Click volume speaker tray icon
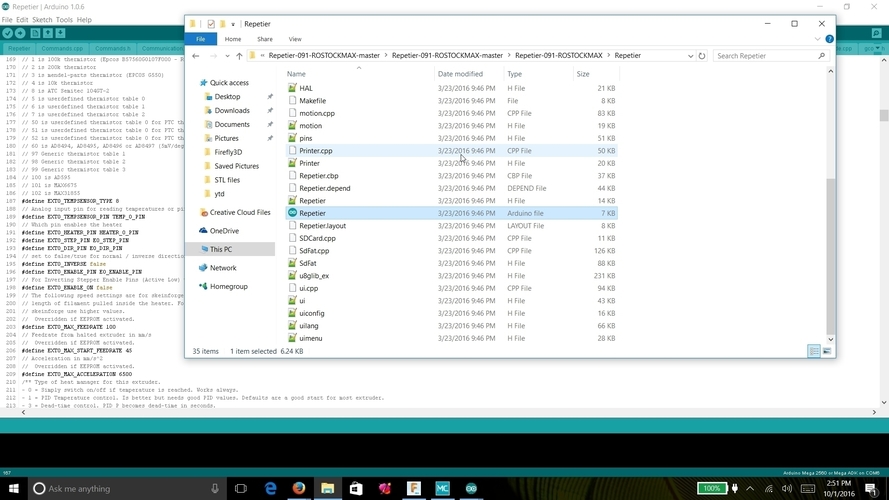Image resolution: width=889 pixels, height=500 pixels. tap(787, 488)
